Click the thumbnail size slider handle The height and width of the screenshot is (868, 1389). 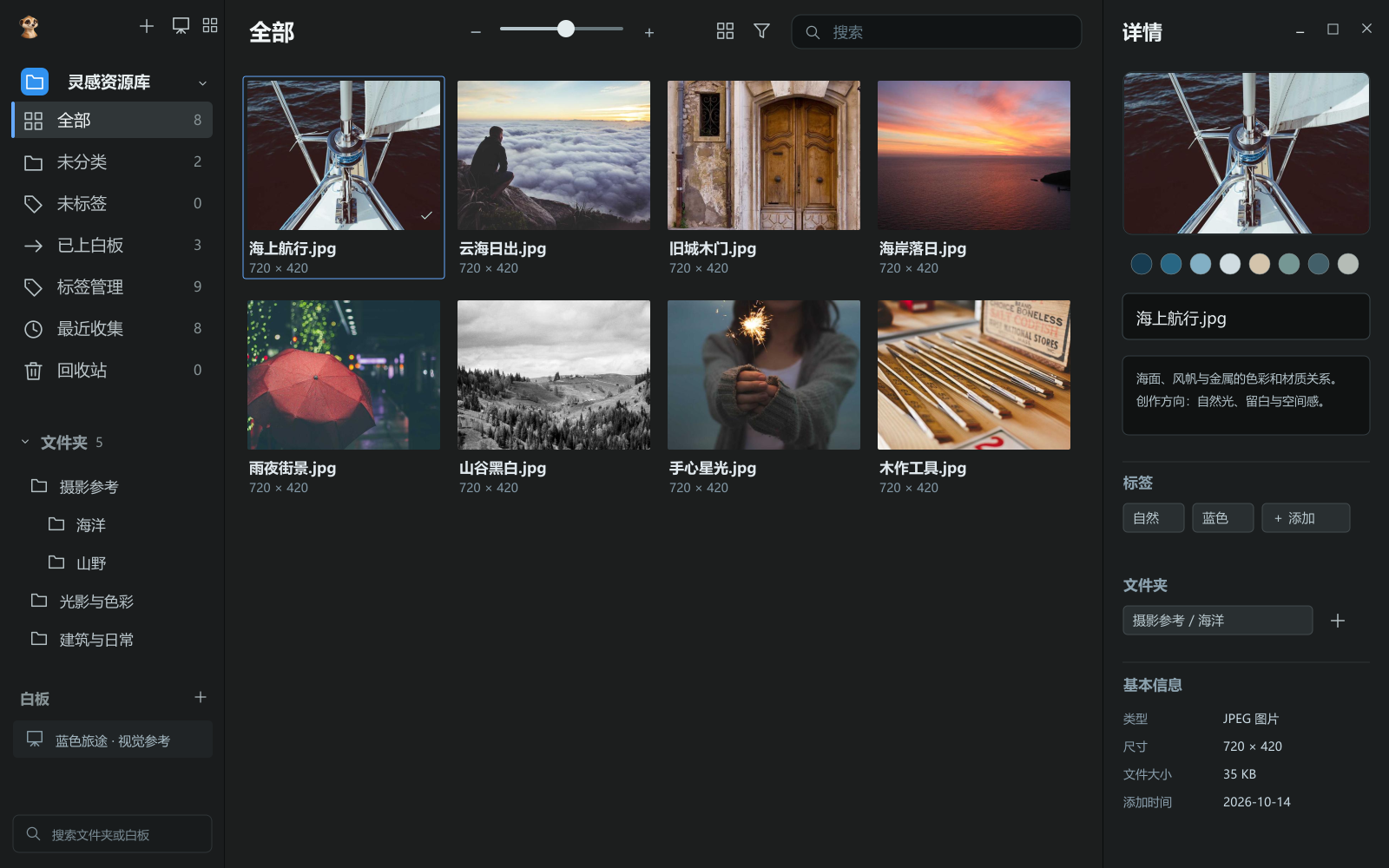point(566,29)
